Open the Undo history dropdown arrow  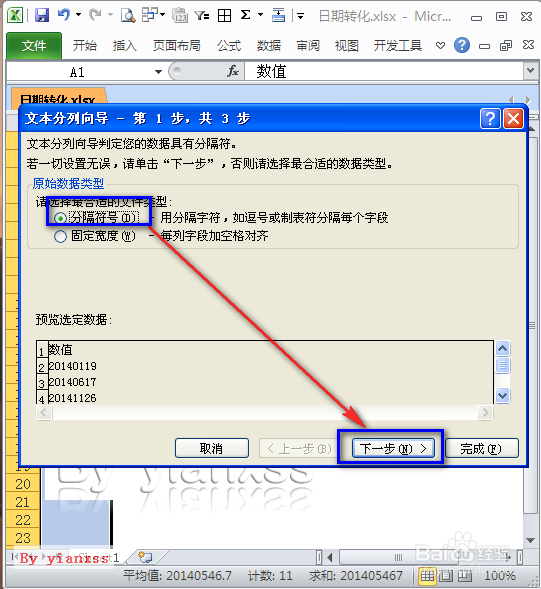(78, 15)
